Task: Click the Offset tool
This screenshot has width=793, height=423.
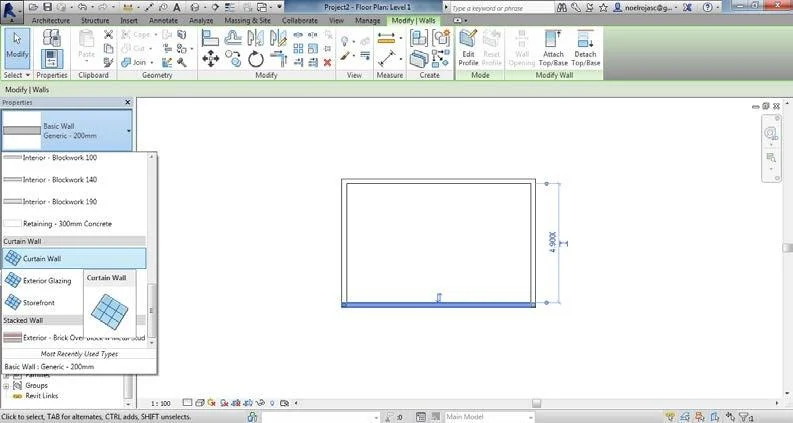Action: pyautogui.click(x=233, y=38)
